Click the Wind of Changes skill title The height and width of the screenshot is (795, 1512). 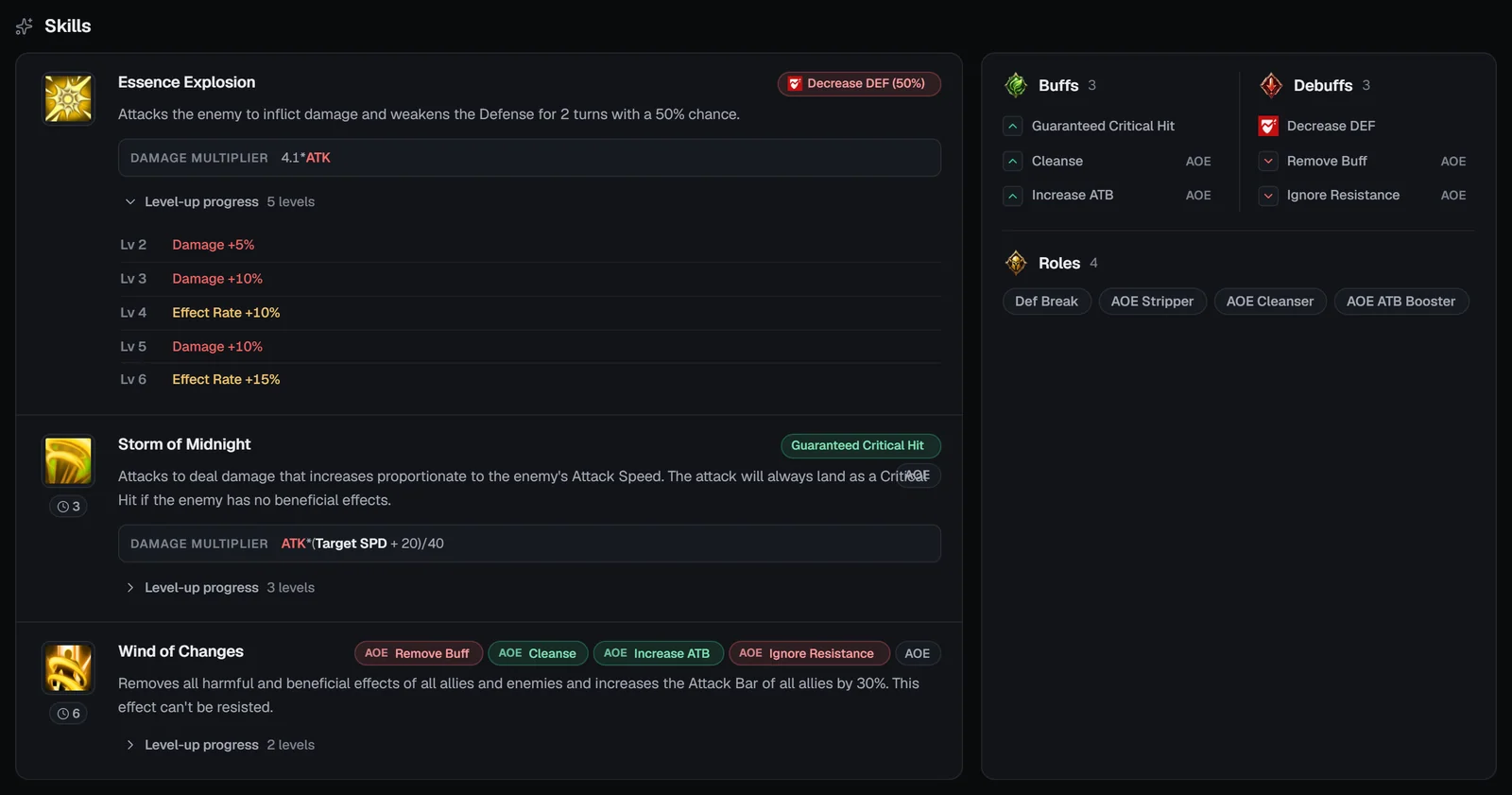pos(180,652)
